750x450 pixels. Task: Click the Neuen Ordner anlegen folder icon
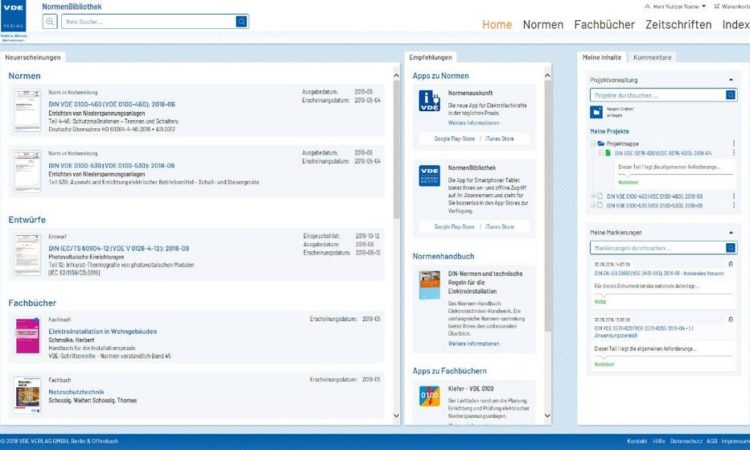(596, 112)
